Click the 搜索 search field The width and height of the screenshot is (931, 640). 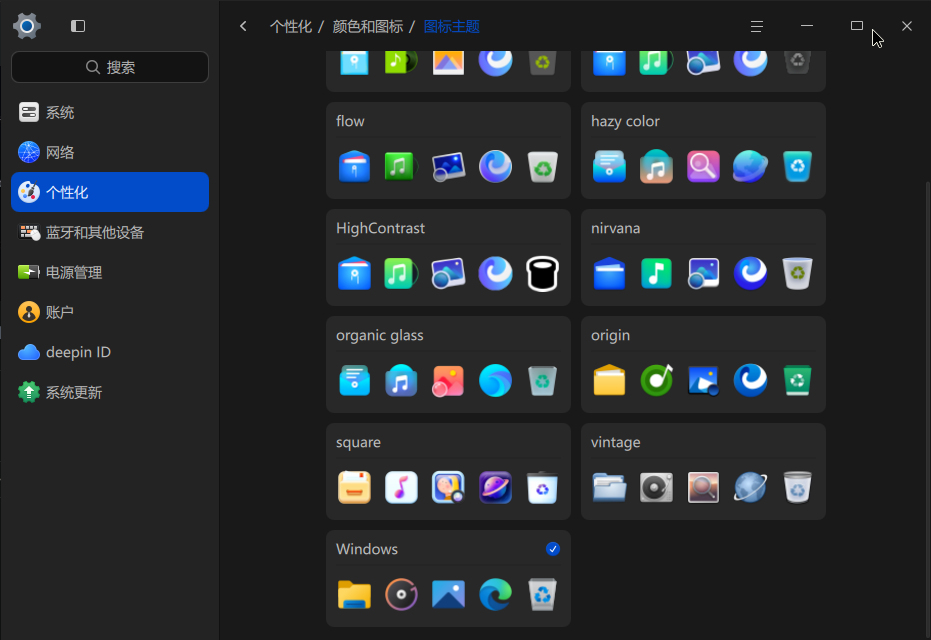(110, 67)
